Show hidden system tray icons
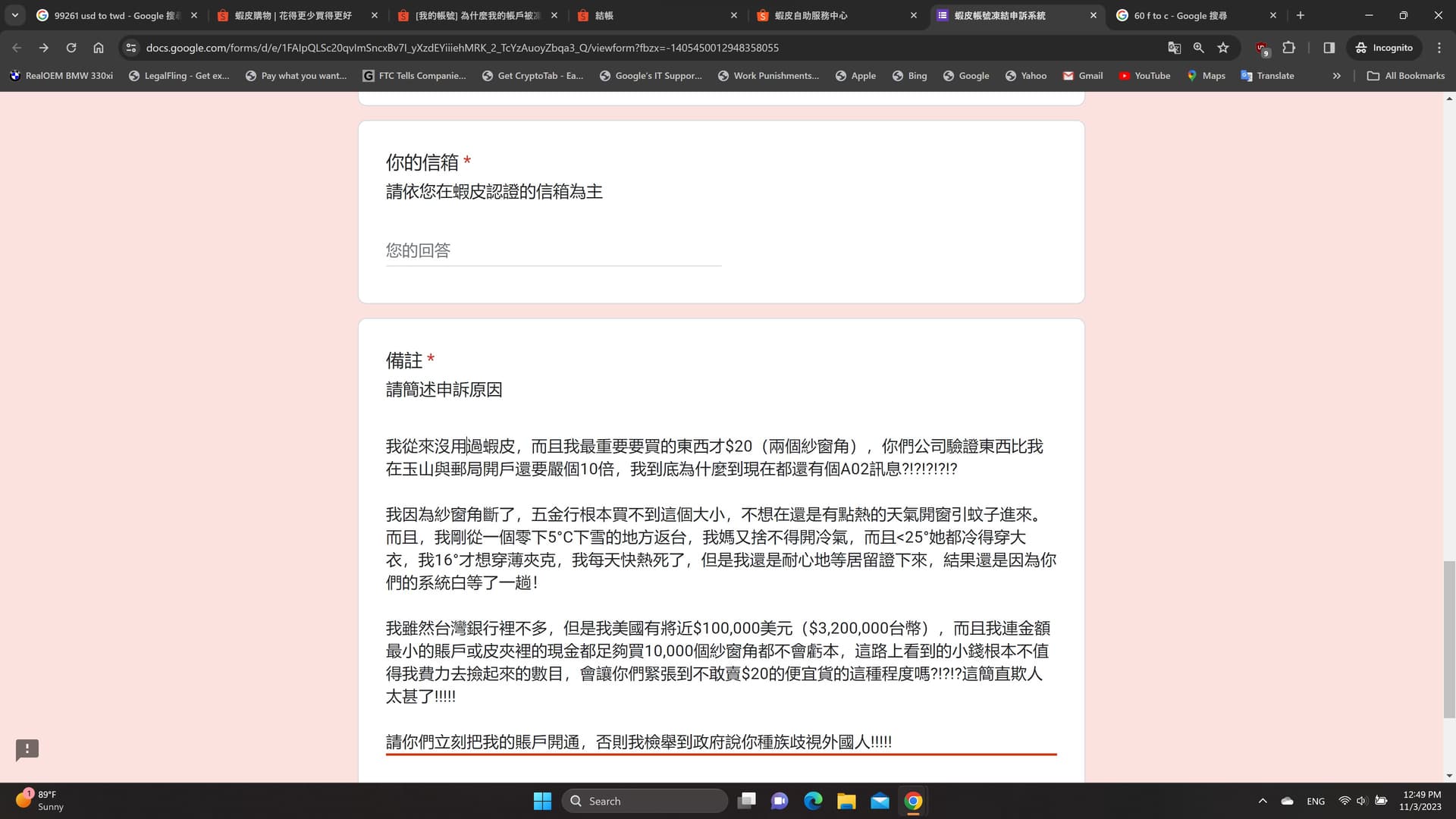Image resolution: width=1456 pixels, height=819 pixels. pyautogui.click(x=1263, y=801)
